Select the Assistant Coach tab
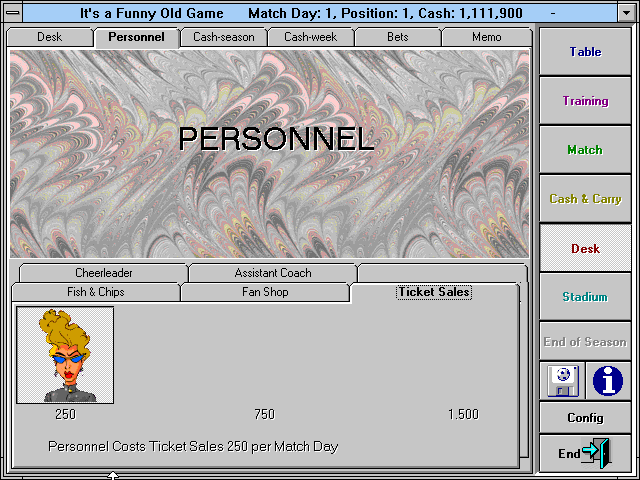Viewport: 640px width, 480px height. pos(273,273)
